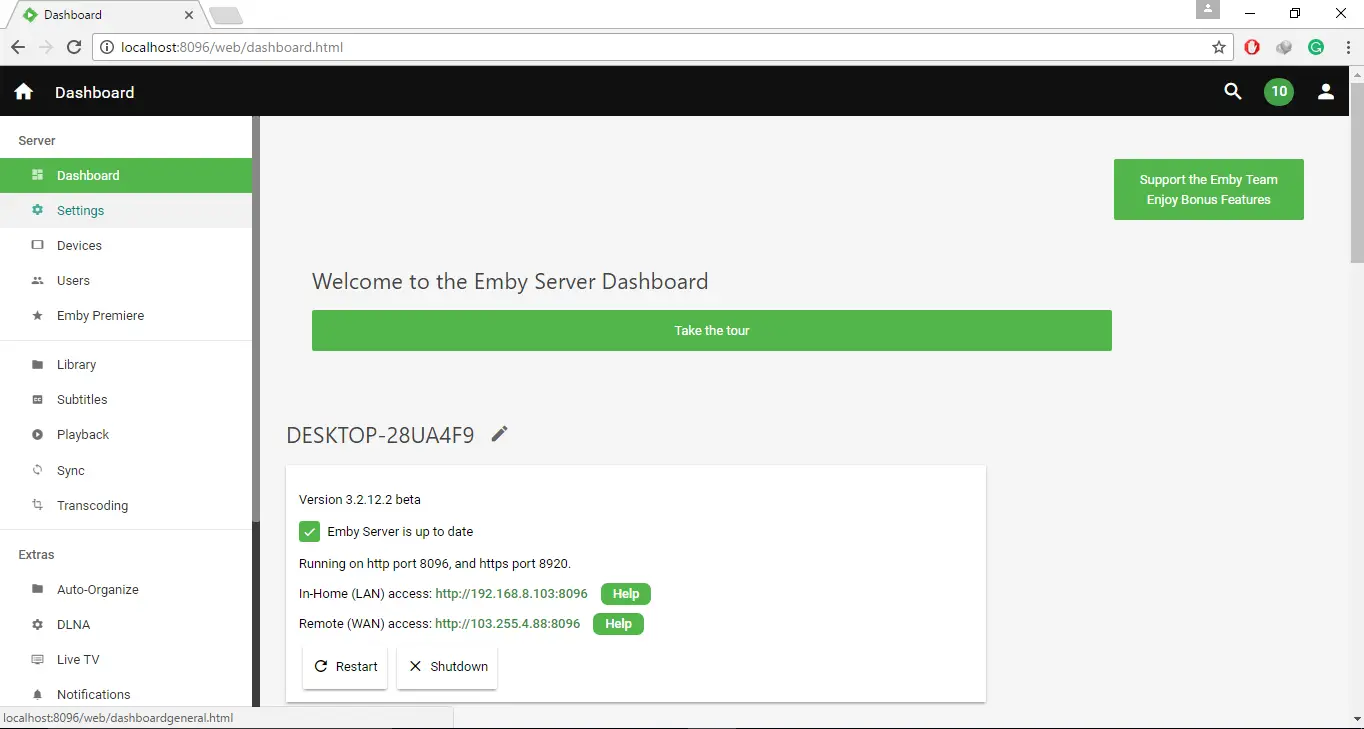Click the Subtitles icon in the sidebar
1364x729 pixels.
click(38, 399)
